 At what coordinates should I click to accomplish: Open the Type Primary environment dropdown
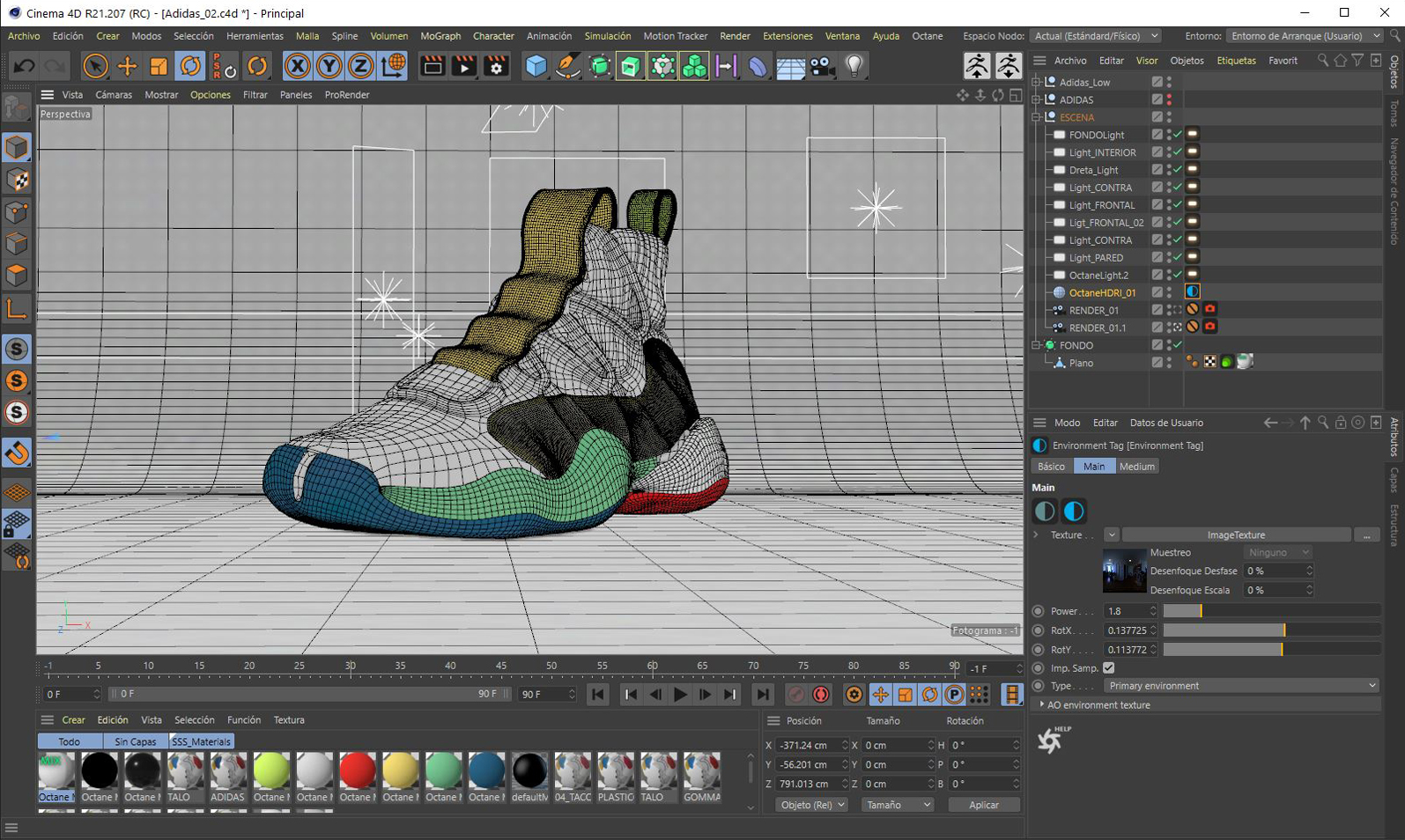[1241, 686]
